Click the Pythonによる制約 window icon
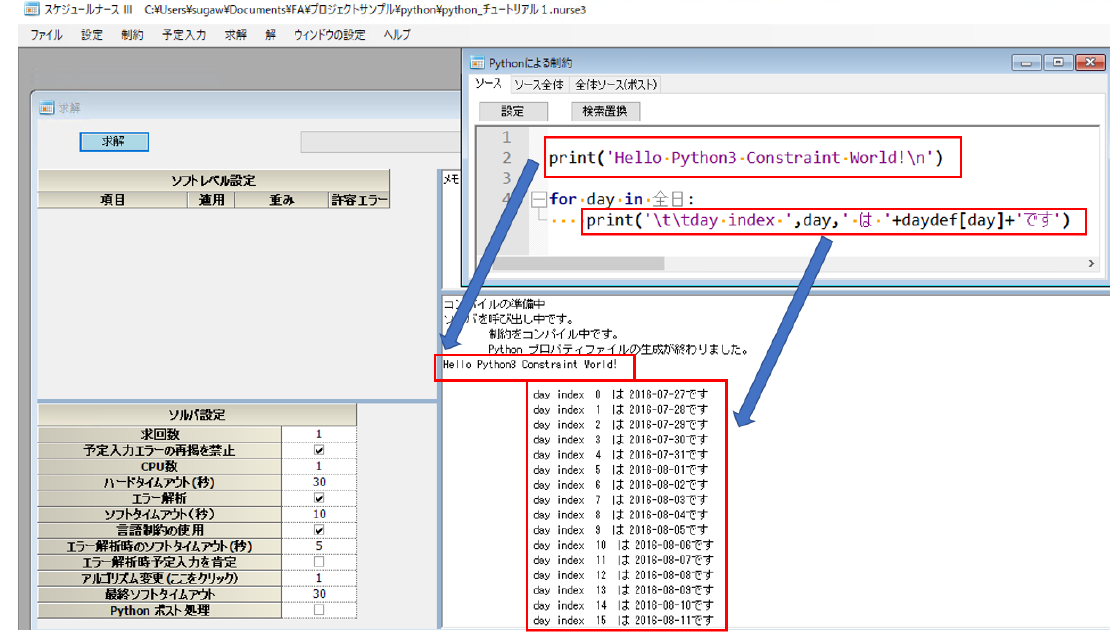This screenshot has height=640, width=1110. 478,62
